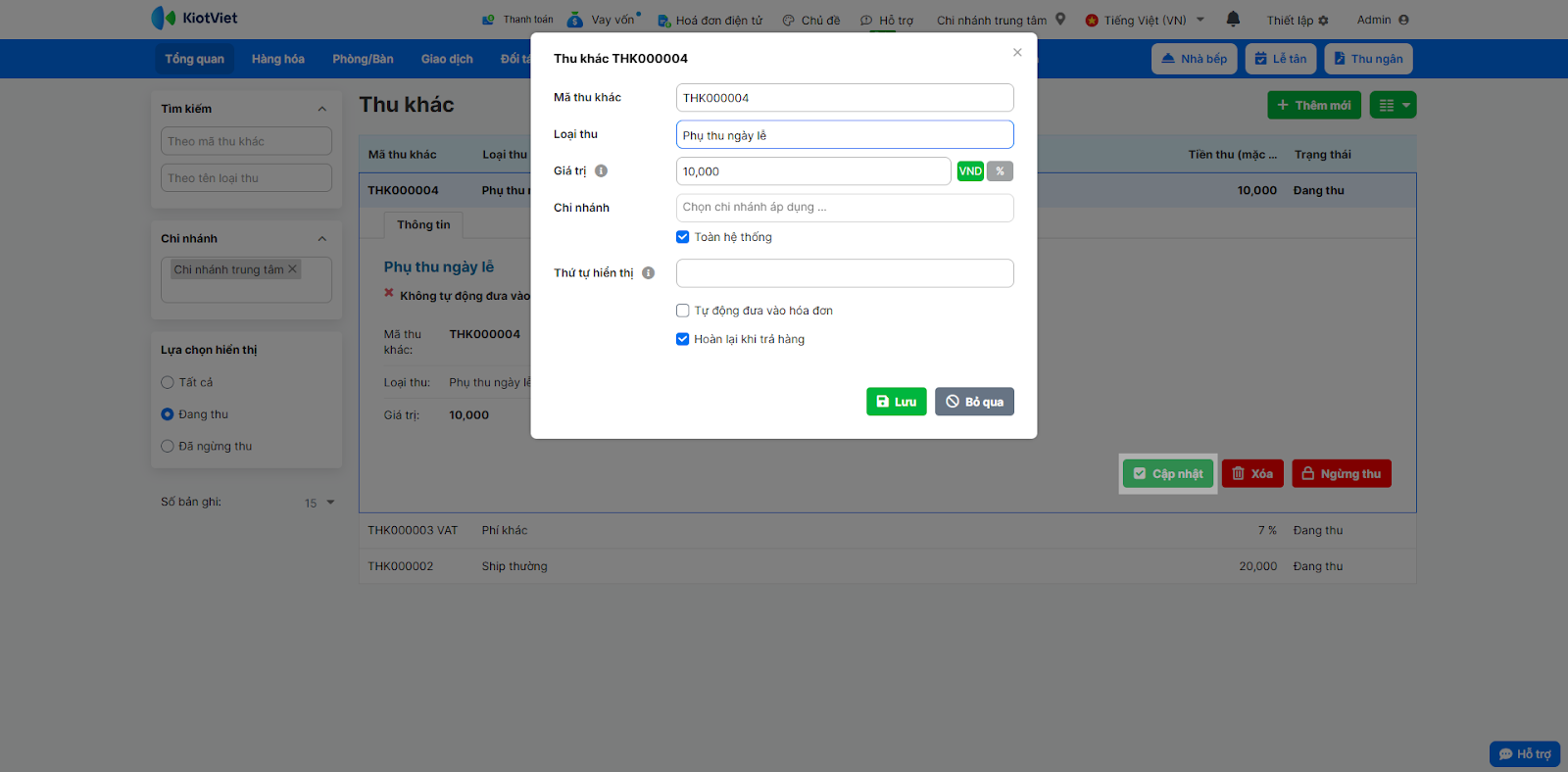Click the Giá trị amount field
This screenshot has height=772, width=1568.
coord(813,171)
